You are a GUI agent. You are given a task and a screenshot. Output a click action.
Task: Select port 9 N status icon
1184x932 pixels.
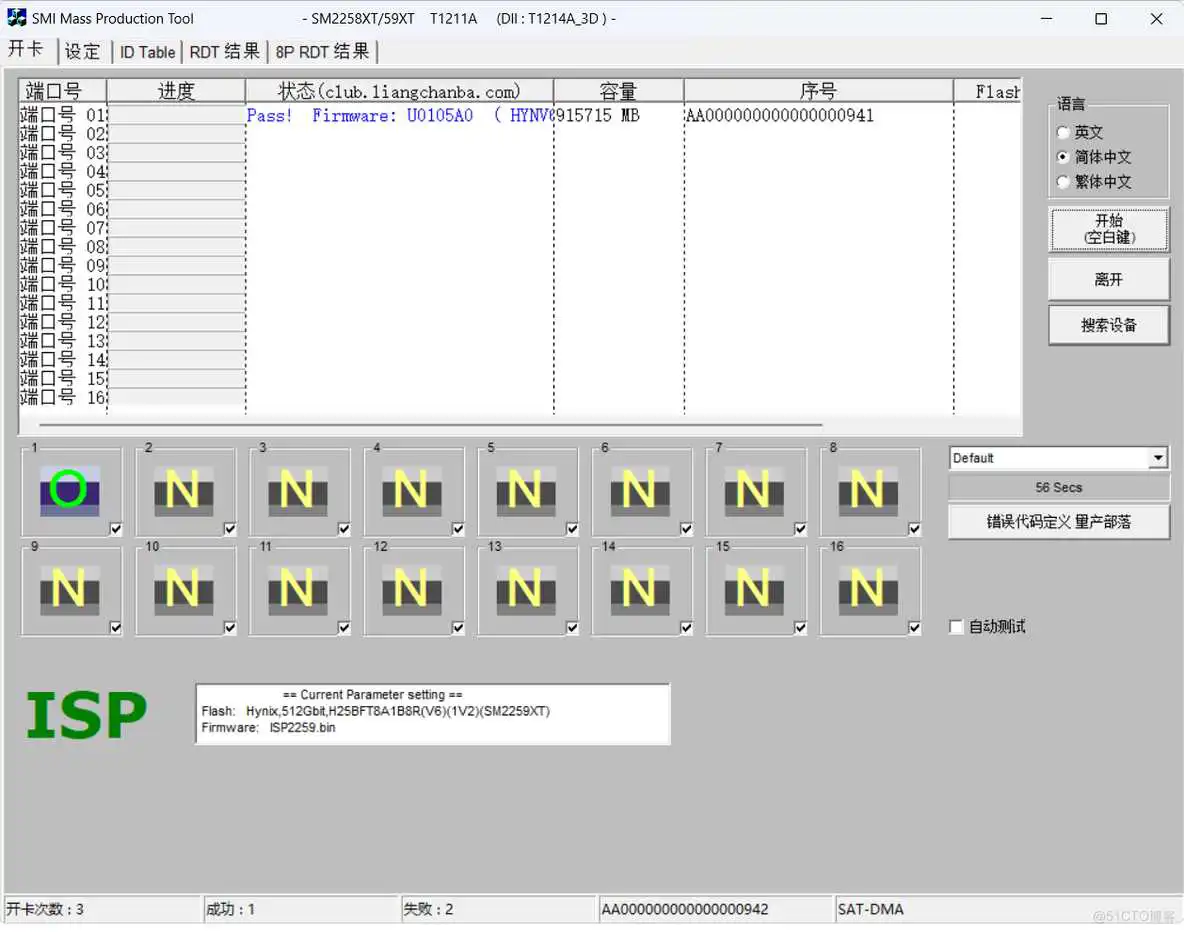(69, 590)
